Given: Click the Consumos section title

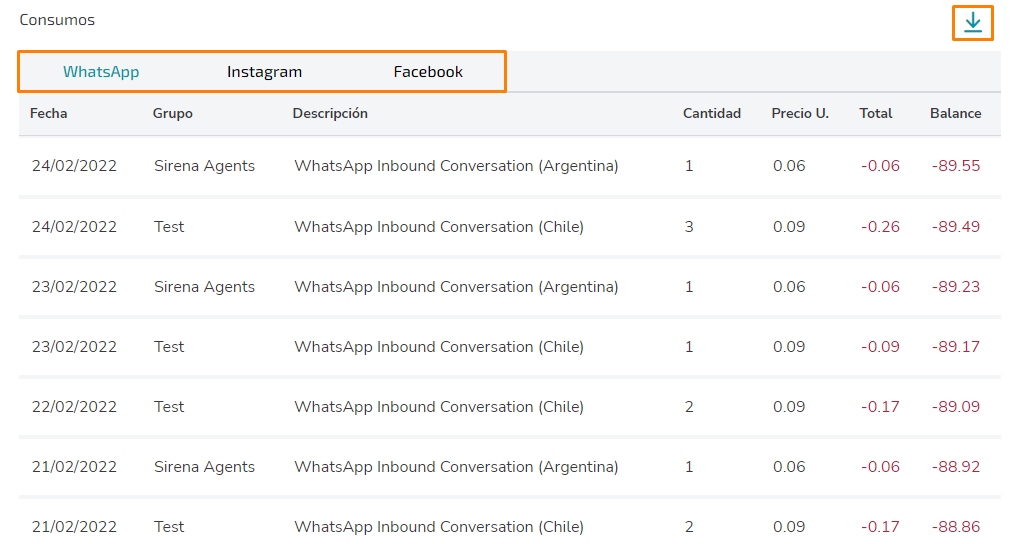Looking at the screenshot, I should pos(57,20).
